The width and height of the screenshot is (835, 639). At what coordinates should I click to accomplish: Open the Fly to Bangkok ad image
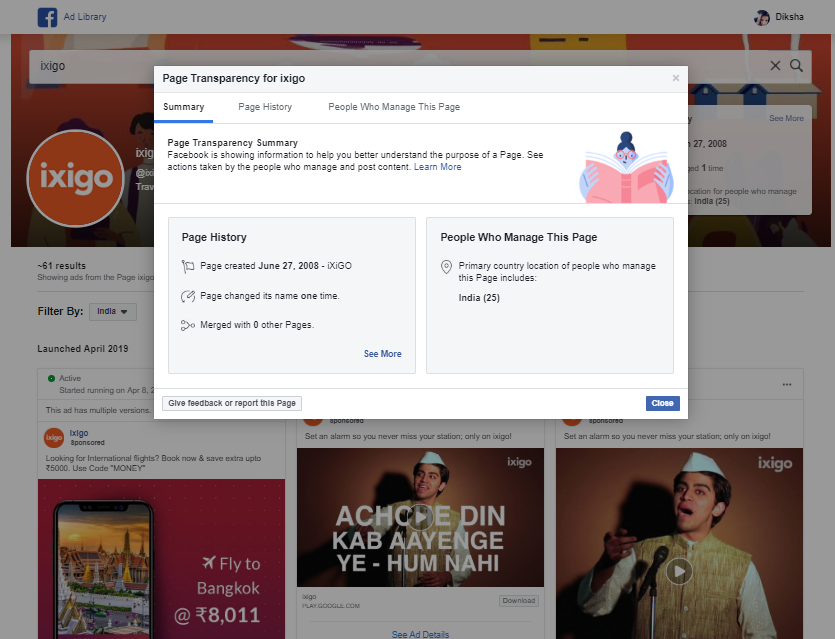point(161,559)
